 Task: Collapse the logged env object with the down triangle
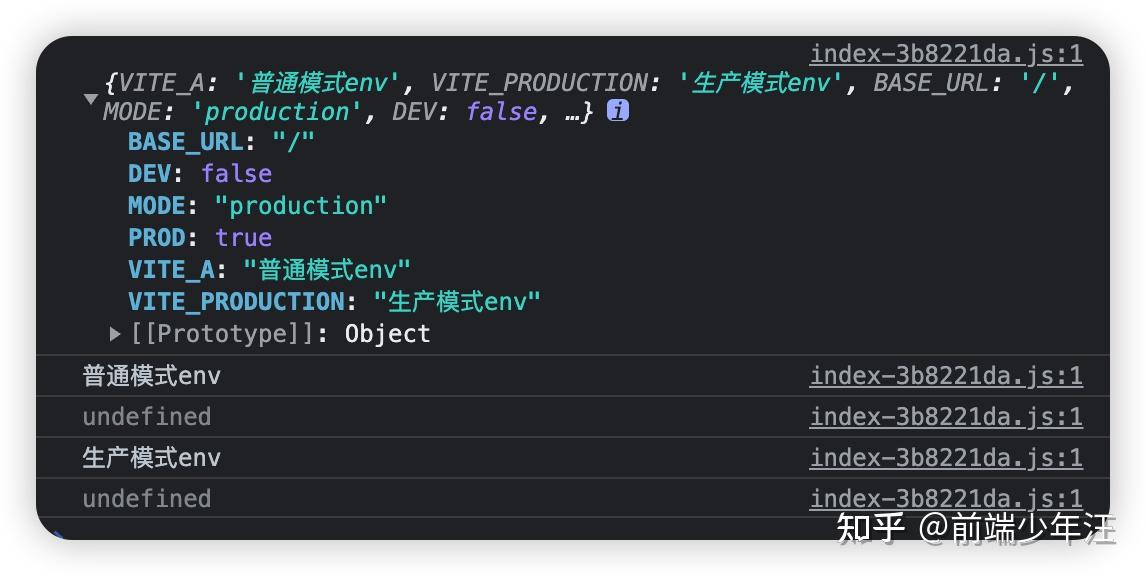[91, 99]
